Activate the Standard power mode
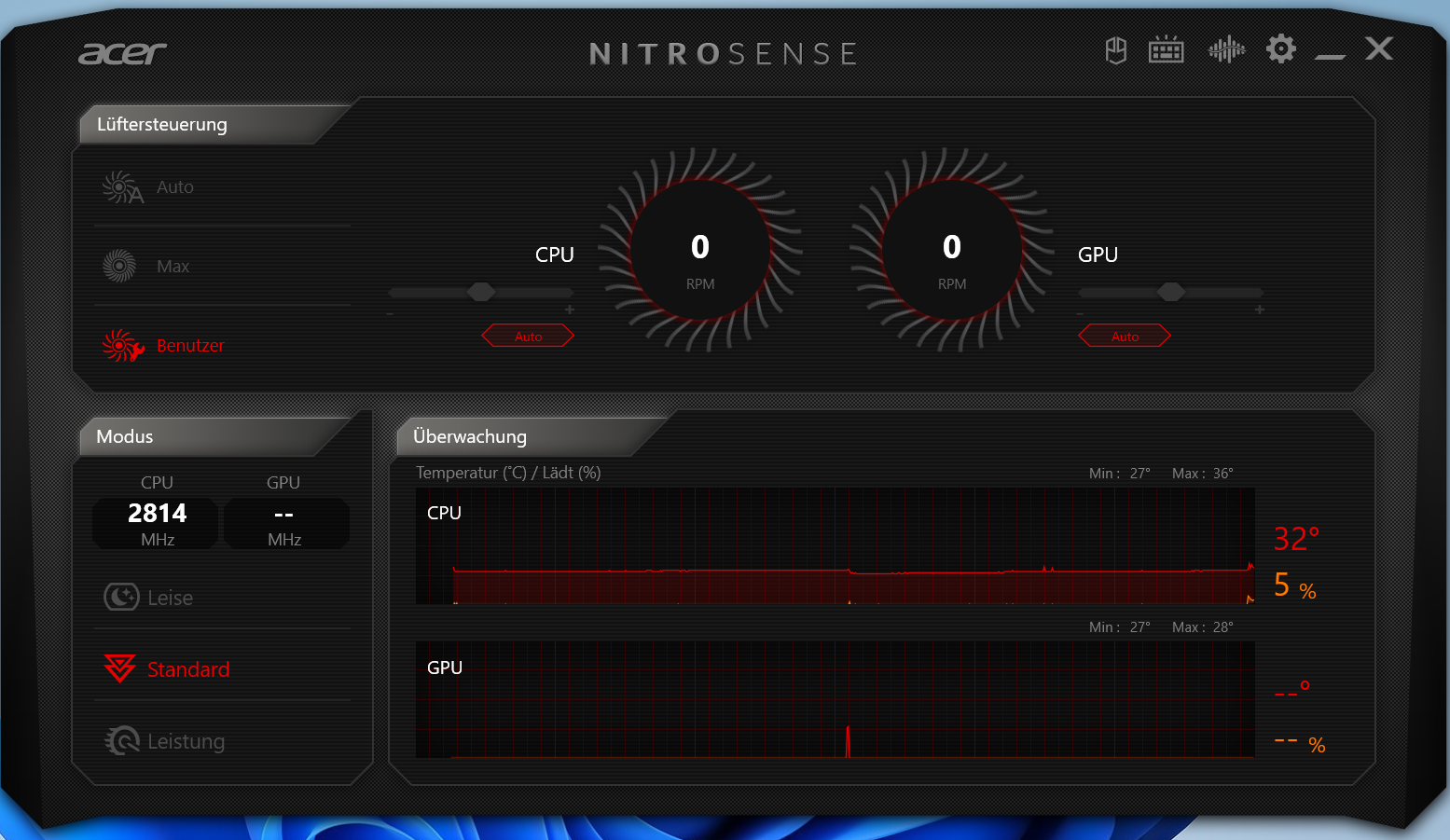The image size is (1450, 840). 187,669
